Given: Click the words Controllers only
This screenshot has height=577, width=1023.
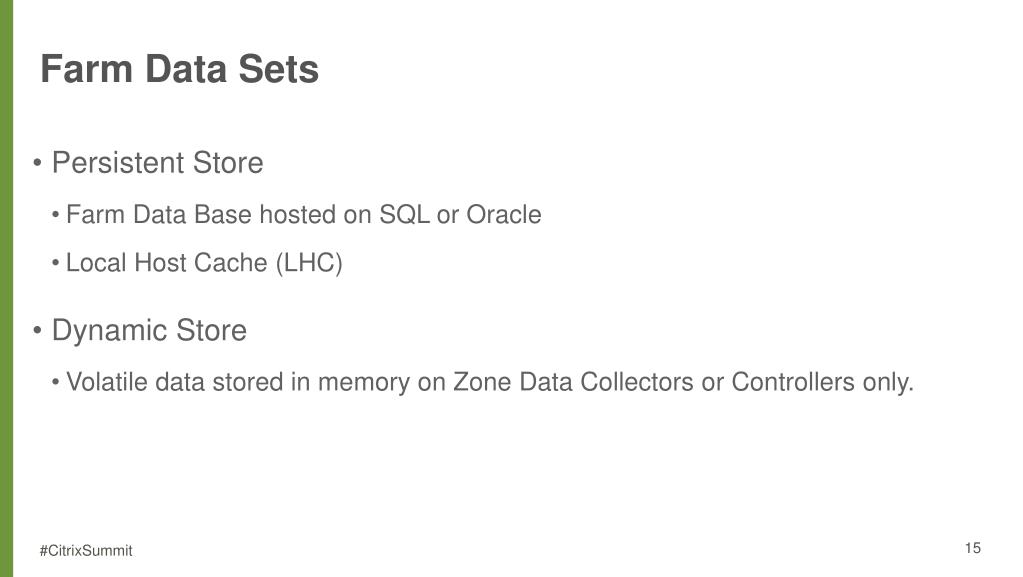Looking at the screenshot, I should (822, 382).
